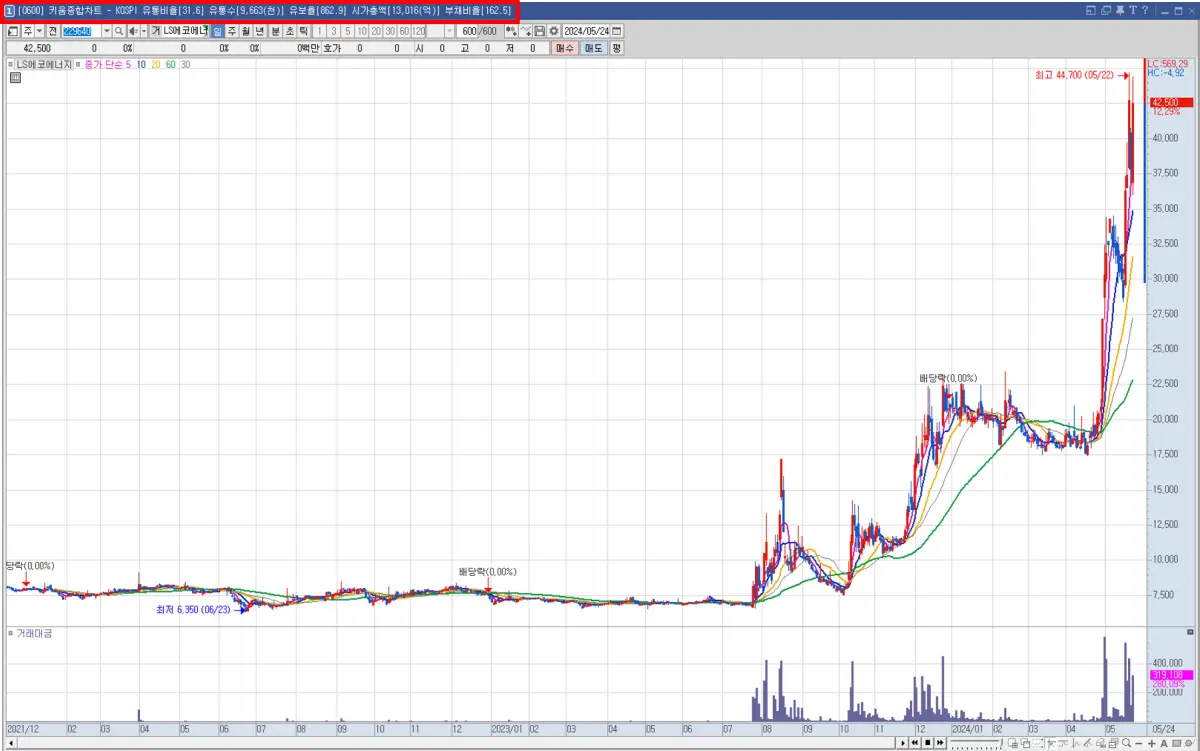Select the yearly 년 period button

pos(260,31)
